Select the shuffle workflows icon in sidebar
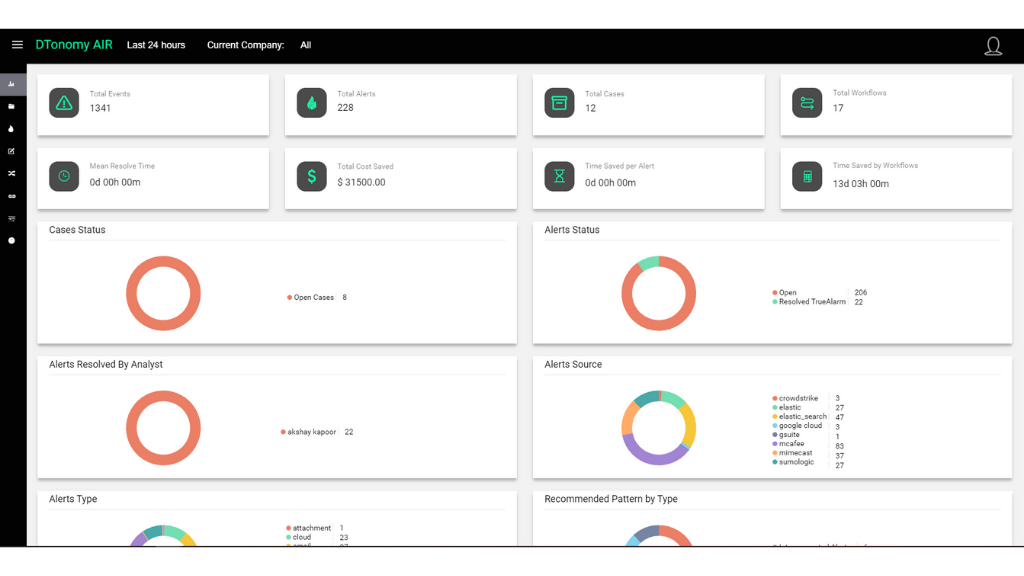 point(12,173)
